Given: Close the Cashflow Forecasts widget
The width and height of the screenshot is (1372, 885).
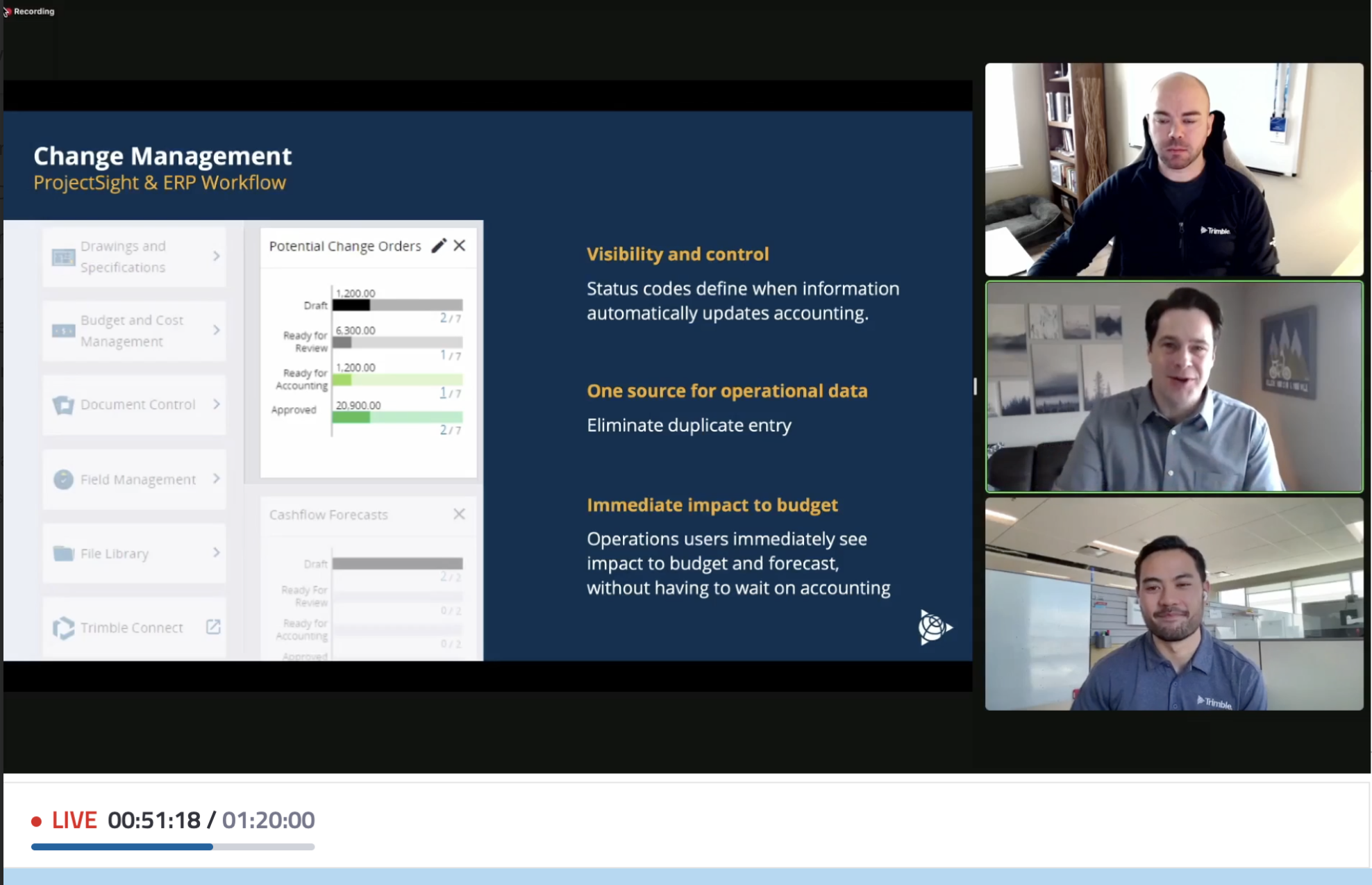Looking at the screenshot, I should pos(460,514).
